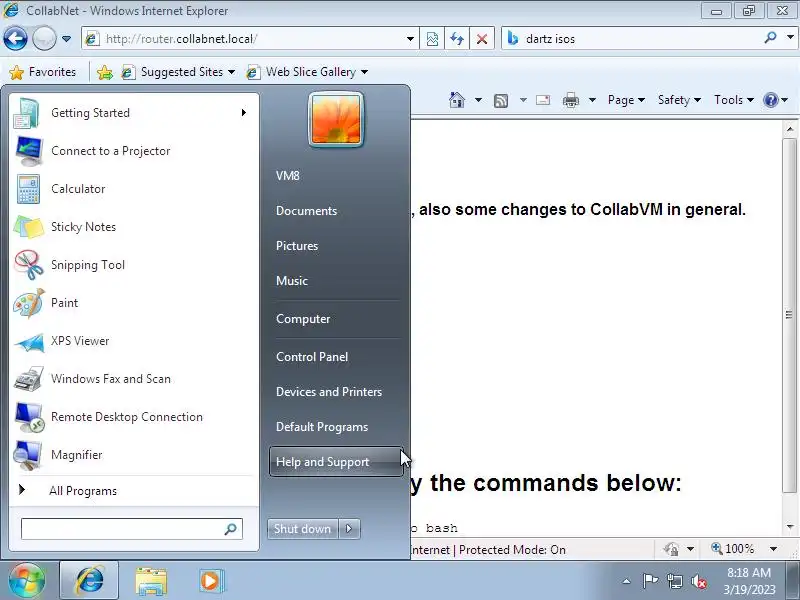Open Paint from Start menu
The width and height of the screenshot is (800, 600).
pos(133,303)
